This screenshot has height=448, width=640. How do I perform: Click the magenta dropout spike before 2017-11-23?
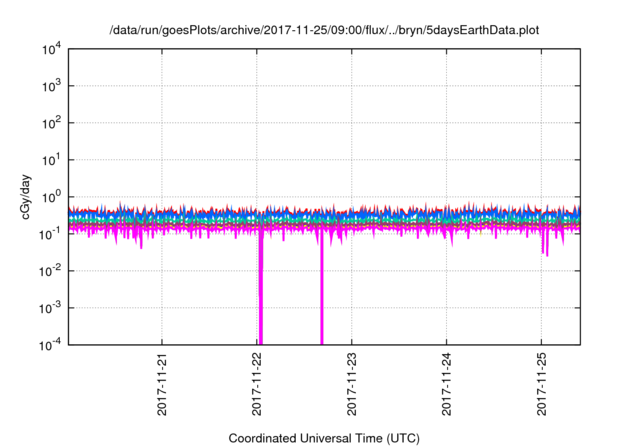click(322, 286)
